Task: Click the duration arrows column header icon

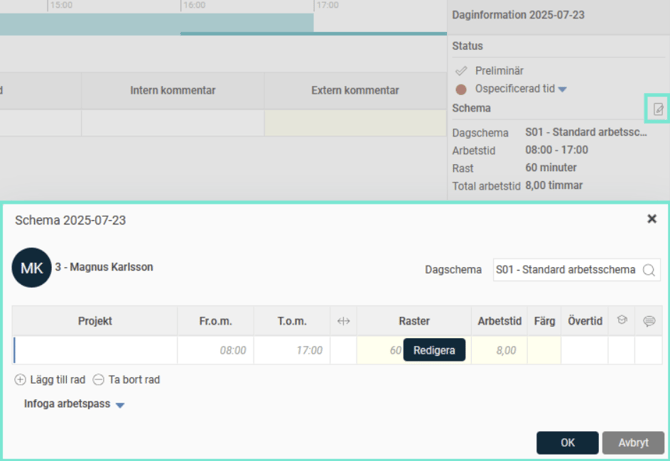Action: click(343, 321)
